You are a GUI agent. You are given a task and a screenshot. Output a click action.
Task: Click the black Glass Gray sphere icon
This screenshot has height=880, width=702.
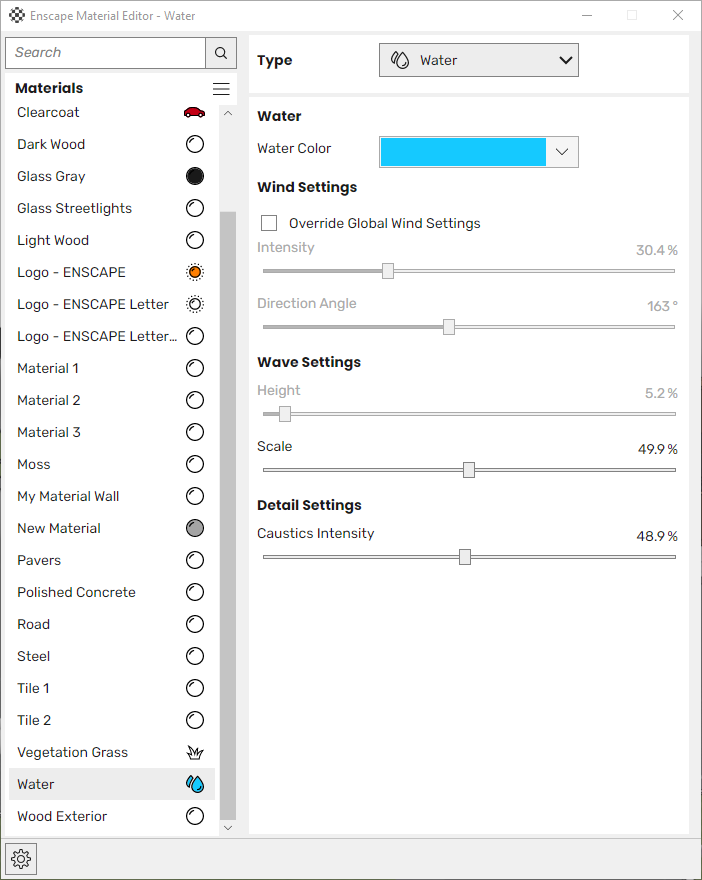(195, 176)
